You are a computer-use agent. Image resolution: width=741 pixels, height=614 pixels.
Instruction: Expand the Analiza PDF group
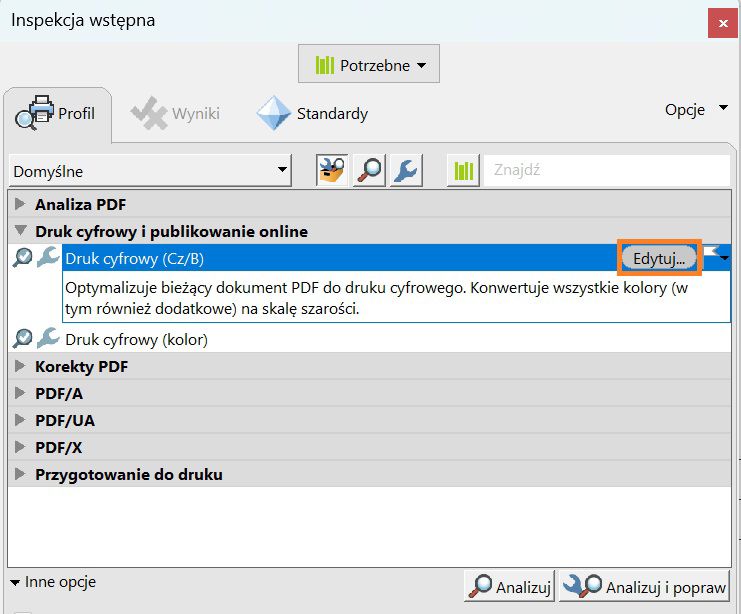click(20, 204)
